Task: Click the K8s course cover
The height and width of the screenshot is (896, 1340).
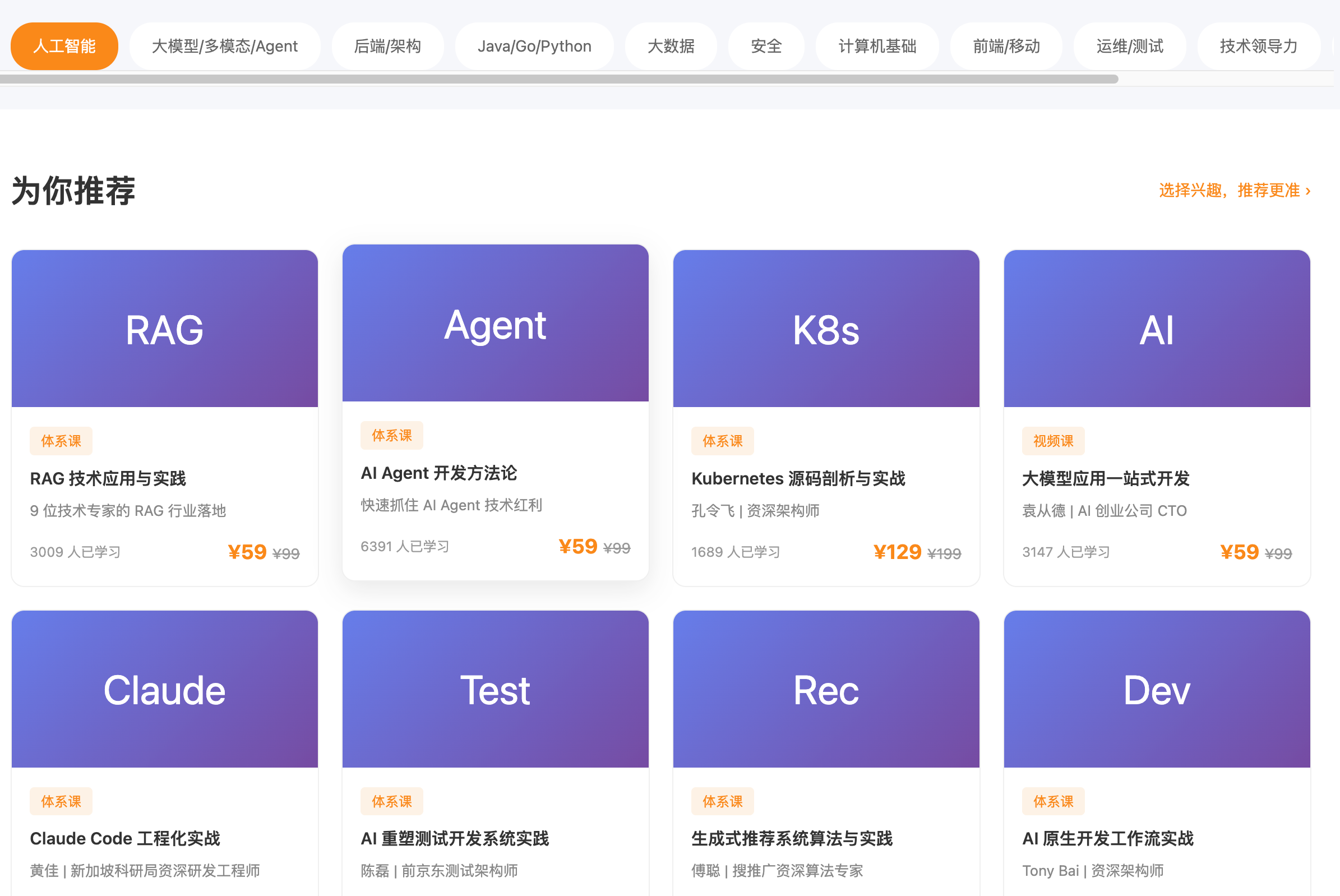Action: point(826,329)
